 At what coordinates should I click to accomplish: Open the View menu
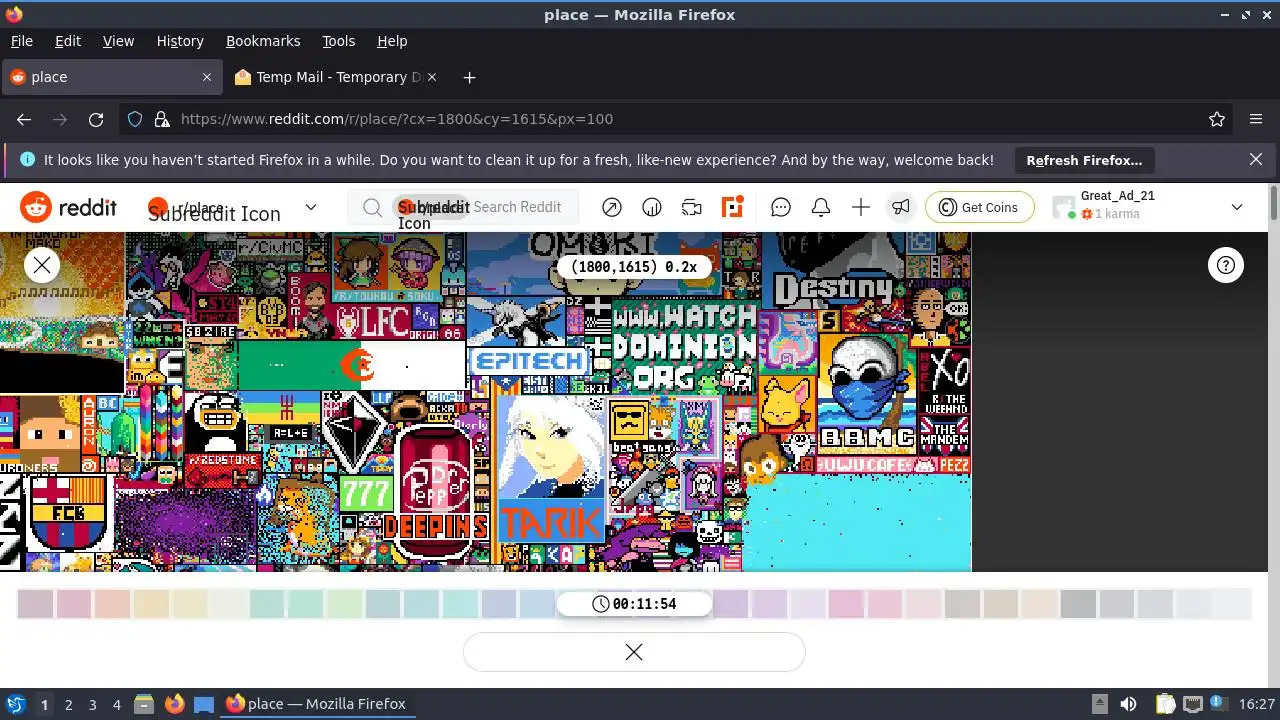(x=118, y=41)
